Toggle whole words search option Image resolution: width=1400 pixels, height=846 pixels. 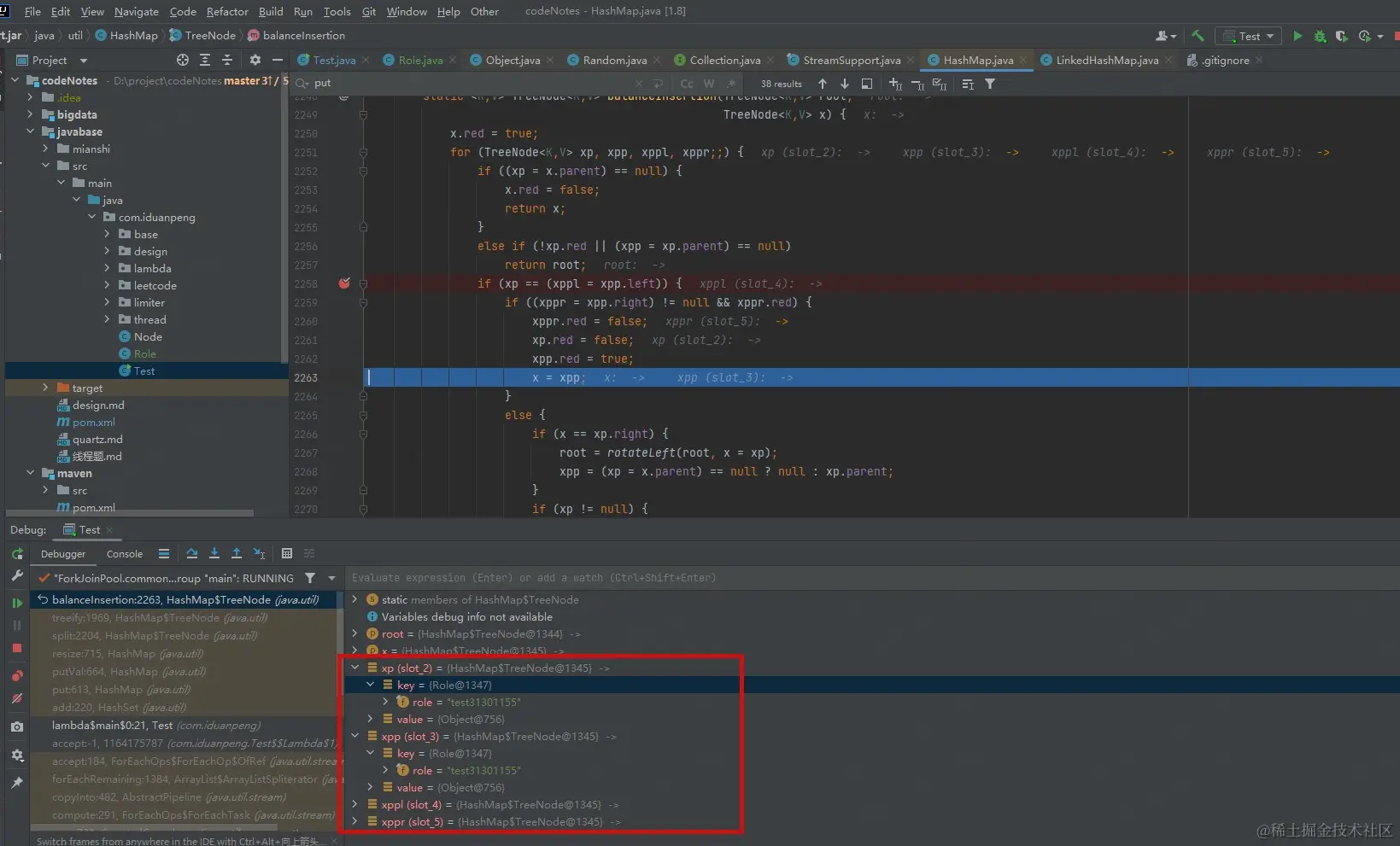709,84
